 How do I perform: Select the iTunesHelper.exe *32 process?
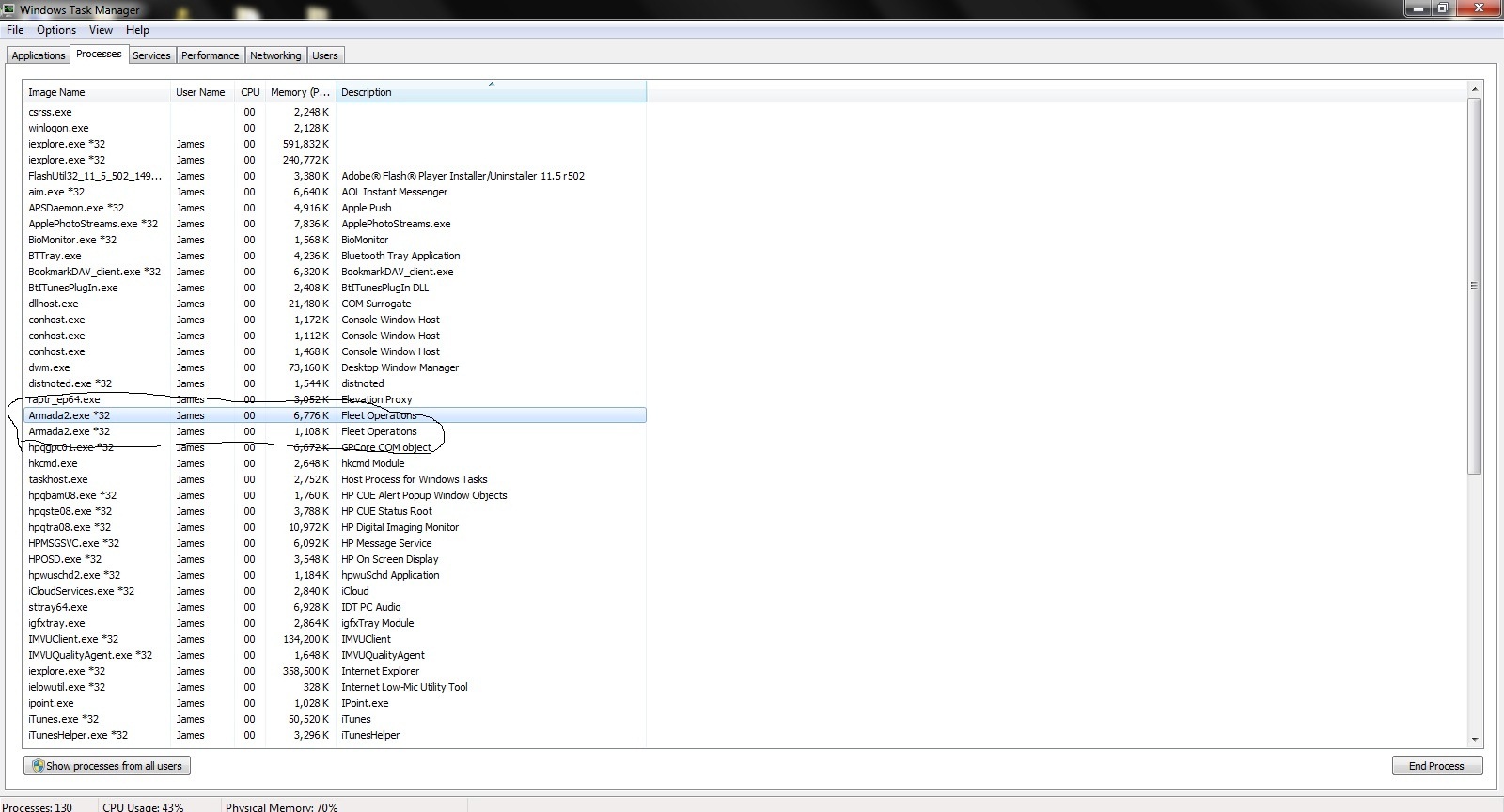coord(335,735)
